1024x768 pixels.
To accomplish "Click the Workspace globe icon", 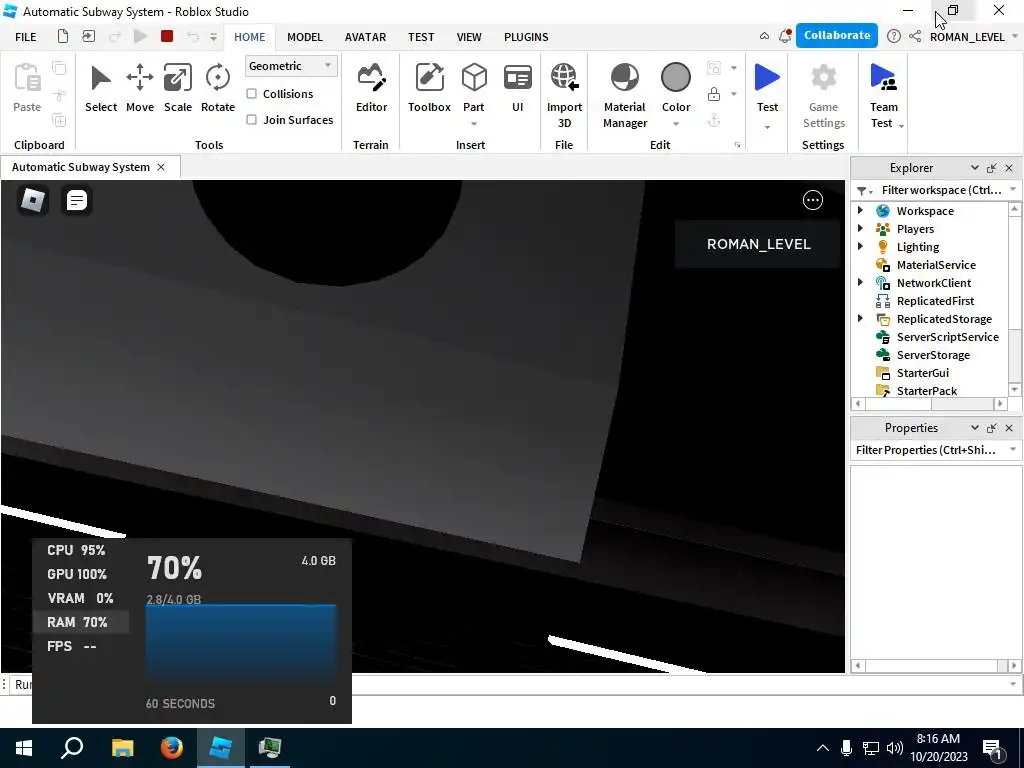I will 883,211.
